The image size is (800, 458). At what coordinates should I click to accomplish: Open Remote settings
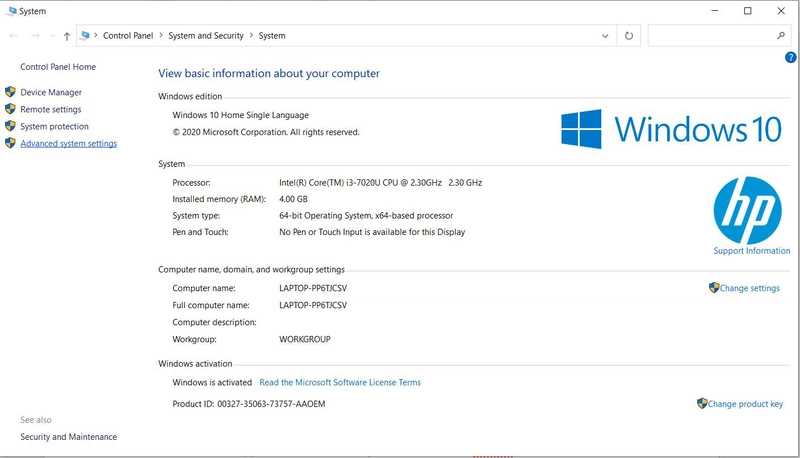coord(51,109)
